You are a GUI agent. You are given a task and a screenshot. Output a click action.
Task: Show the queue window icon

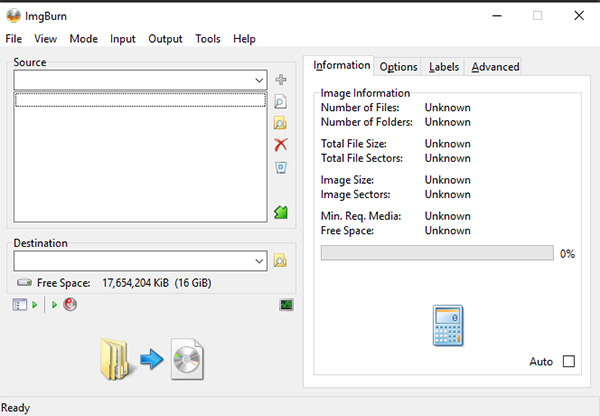point(20,305)
